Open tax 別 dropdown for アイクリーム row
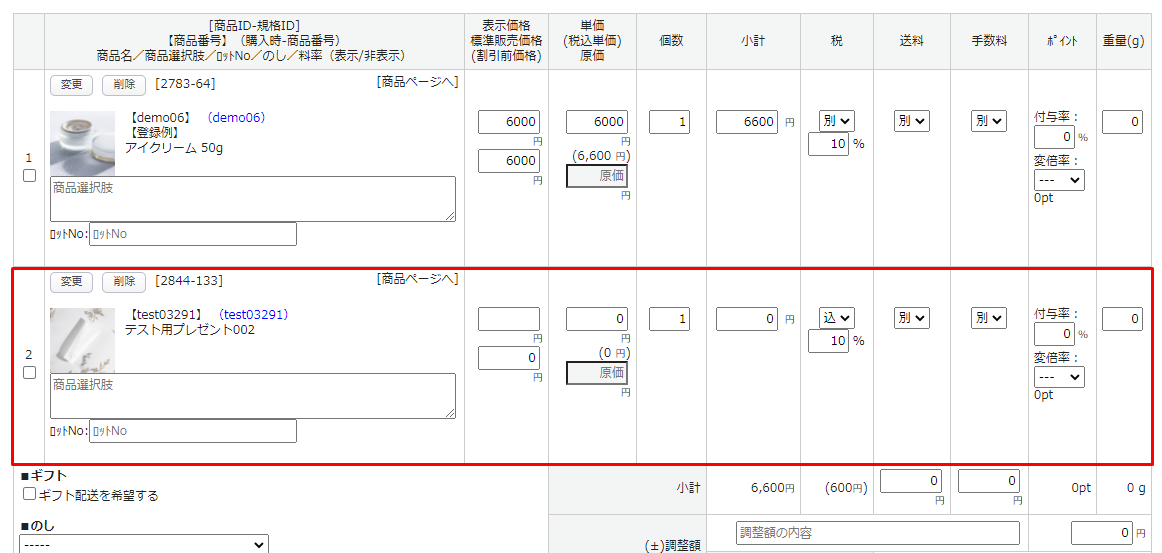The image size is (1162, 553). [x=837, y=121]
